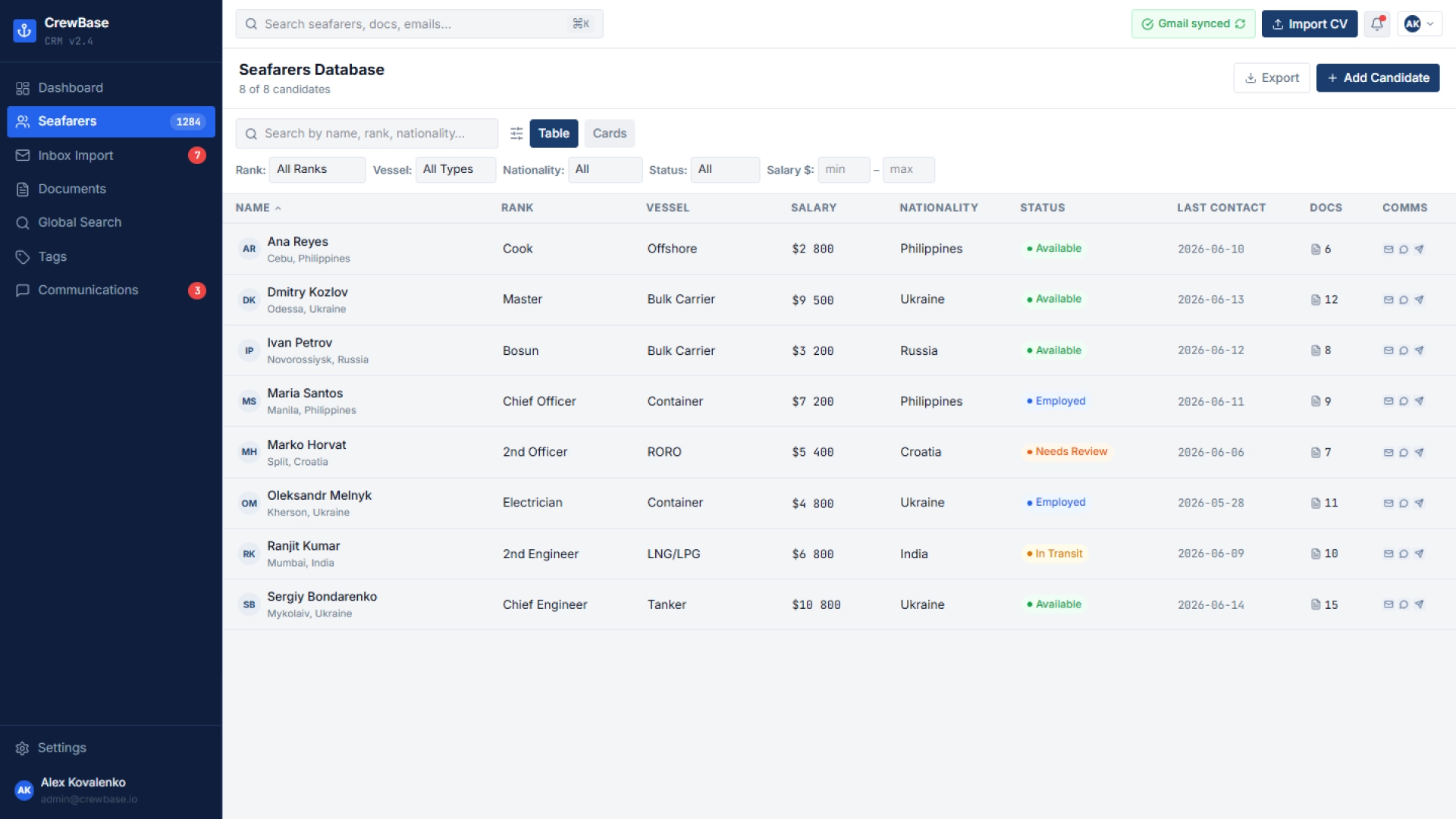Open Tags in the sidebar

111,256
